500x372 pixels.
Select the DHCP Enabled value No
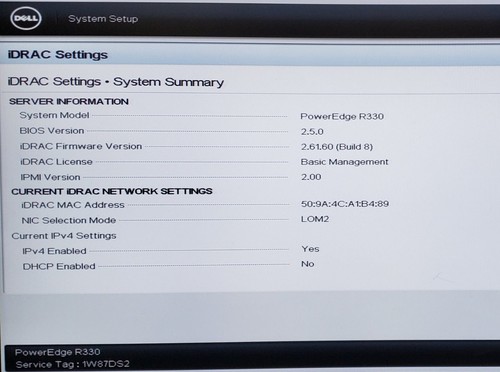pos(308,264)
